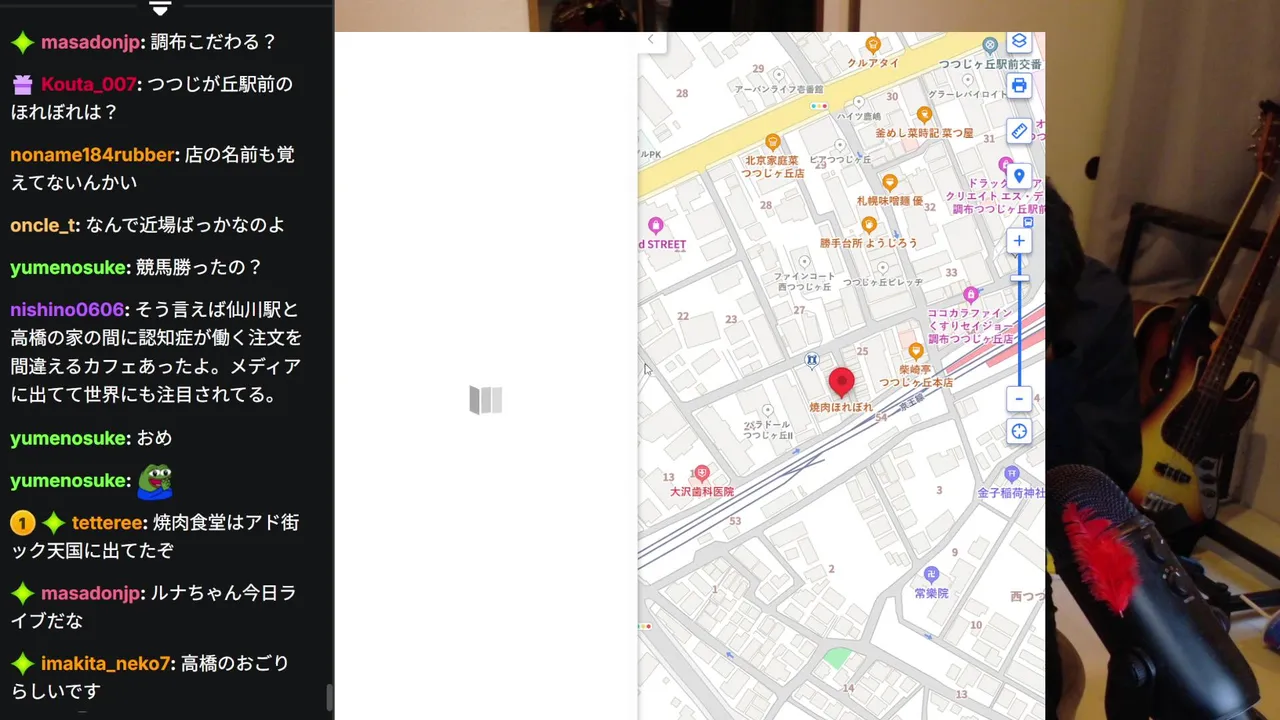Adjust the map zoom slider handle
Screen dimensions: 1280x720
pos(1019,277)
